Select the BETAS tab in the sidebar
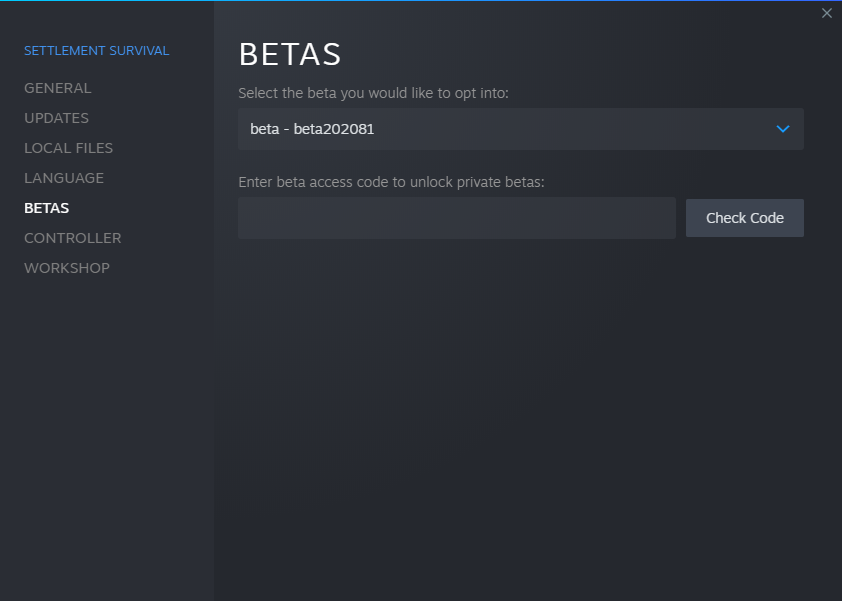This screenshot has height=601, width=842. point(46,208)
